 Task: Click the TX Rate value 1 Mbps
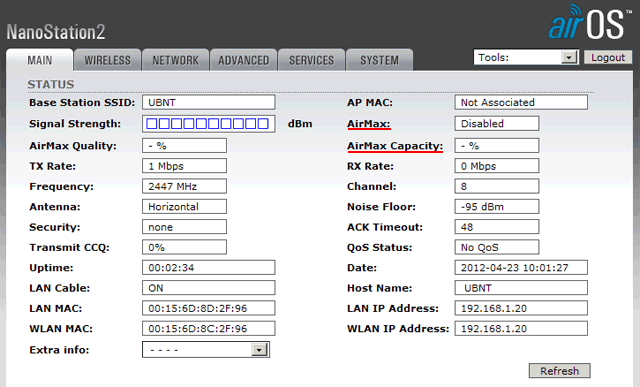coord(184,166)
